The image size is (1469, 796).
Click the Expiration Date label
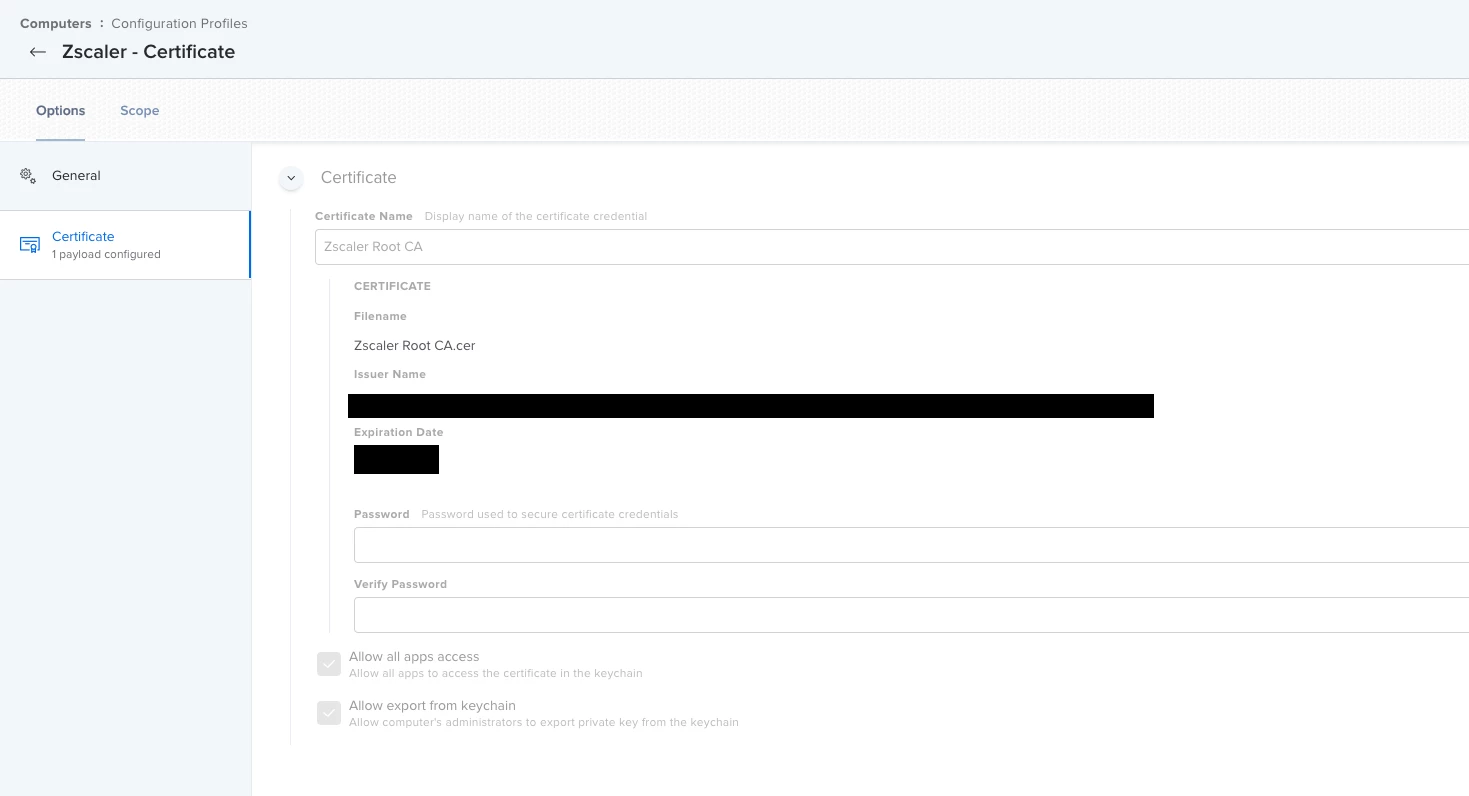click(398, 432)
